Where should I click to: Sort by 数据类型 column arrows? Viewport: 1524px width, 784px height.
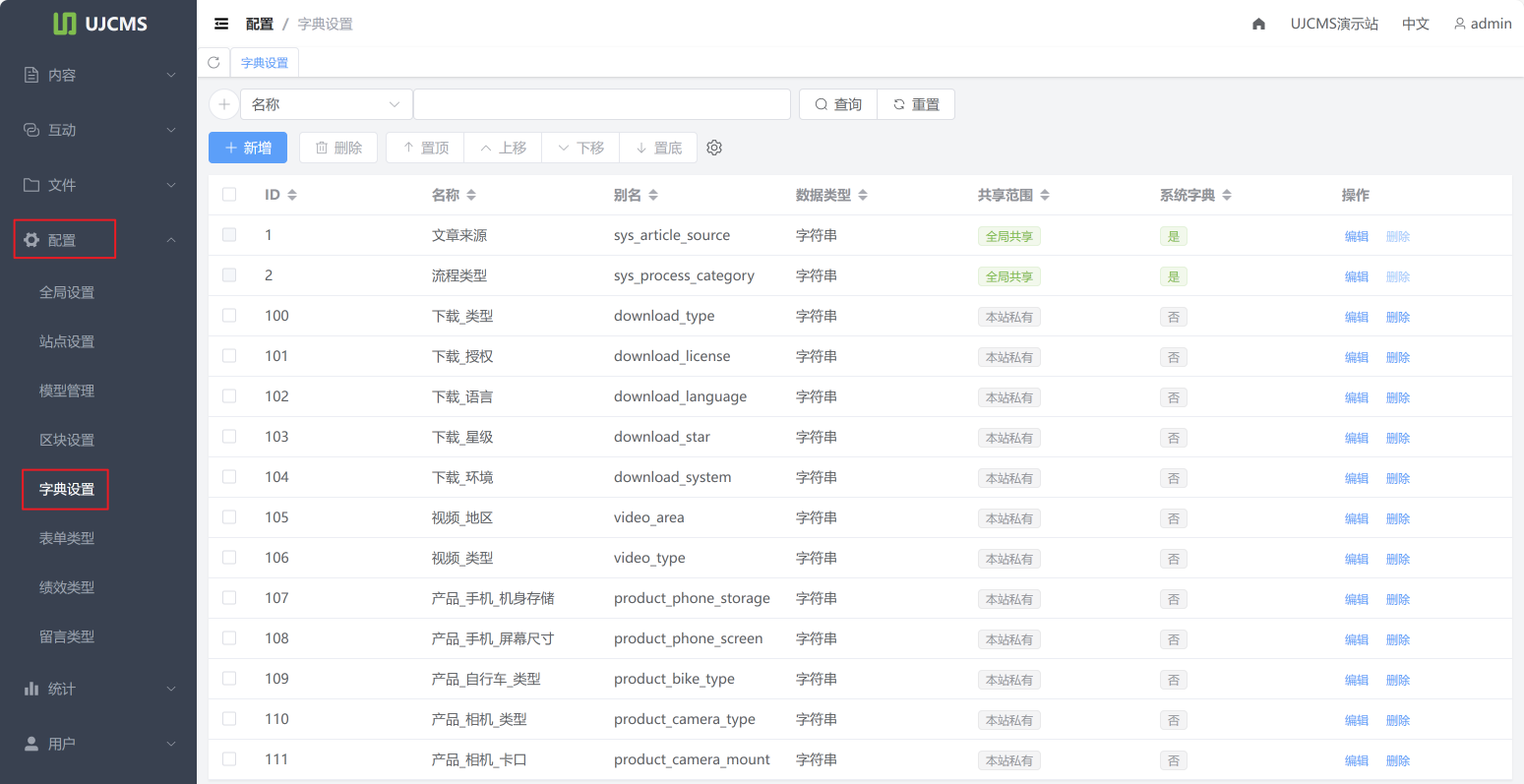[863, 195]
